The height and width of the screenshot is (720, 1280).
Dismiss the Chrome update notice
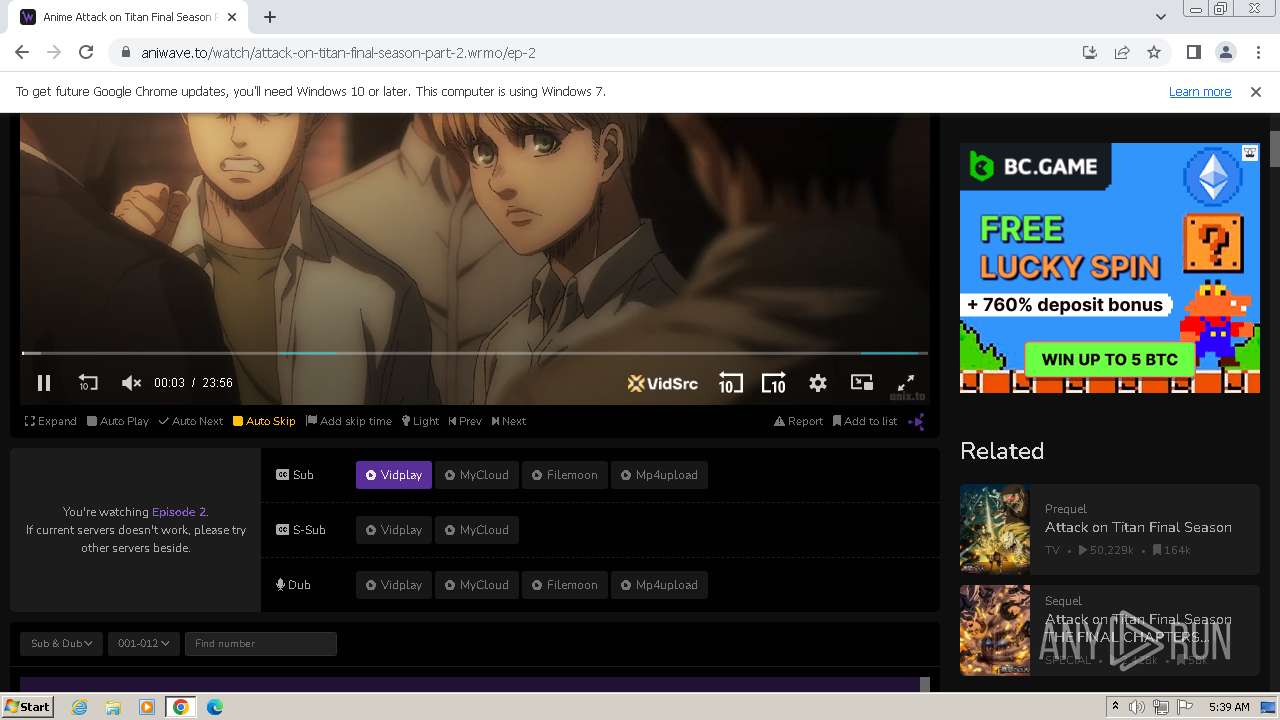[1256, 91]
